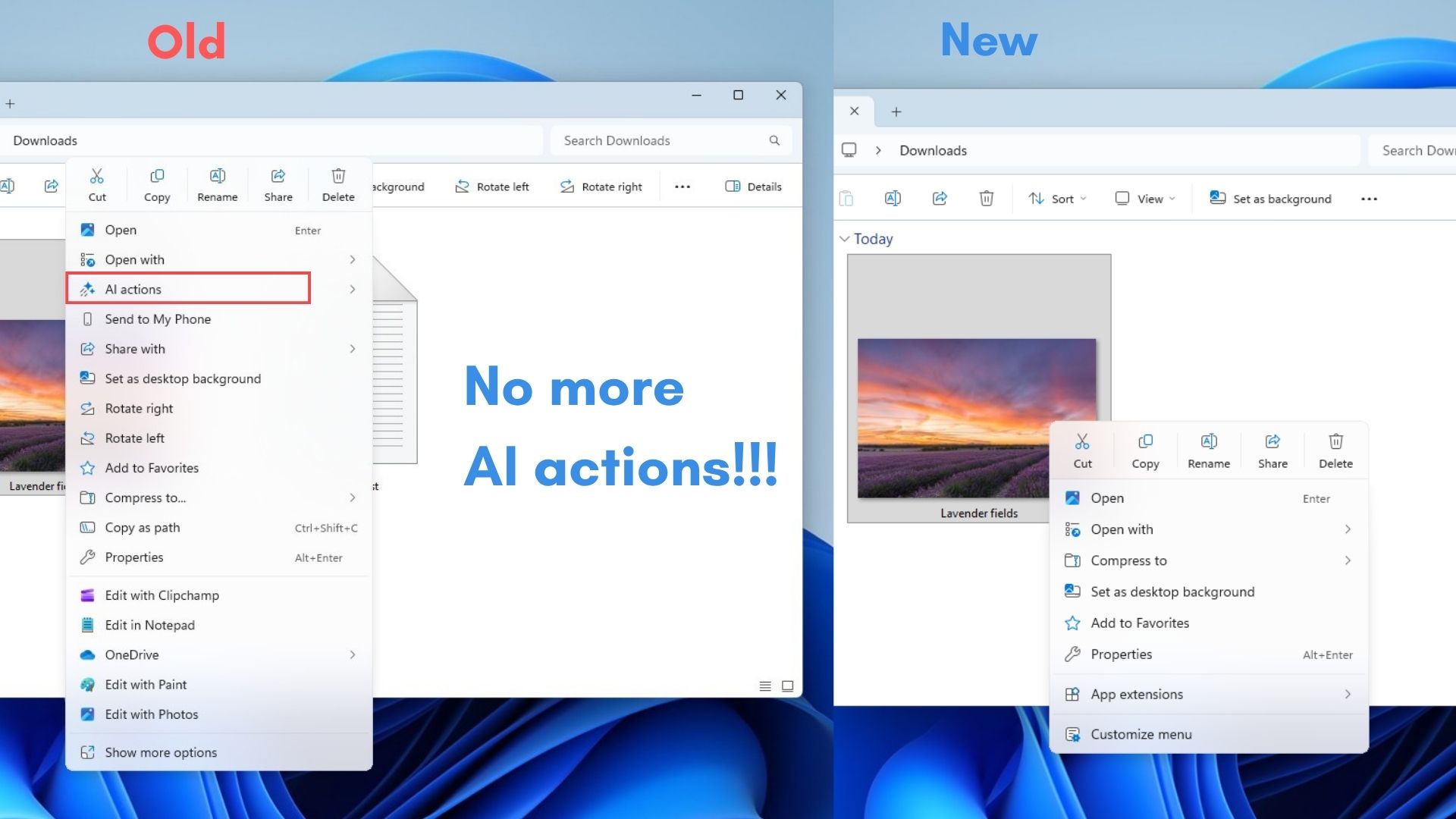The width and height of the screenshot is (1456, 819).
Task: Click Cut icon in new context menu
Action: 1082,441
